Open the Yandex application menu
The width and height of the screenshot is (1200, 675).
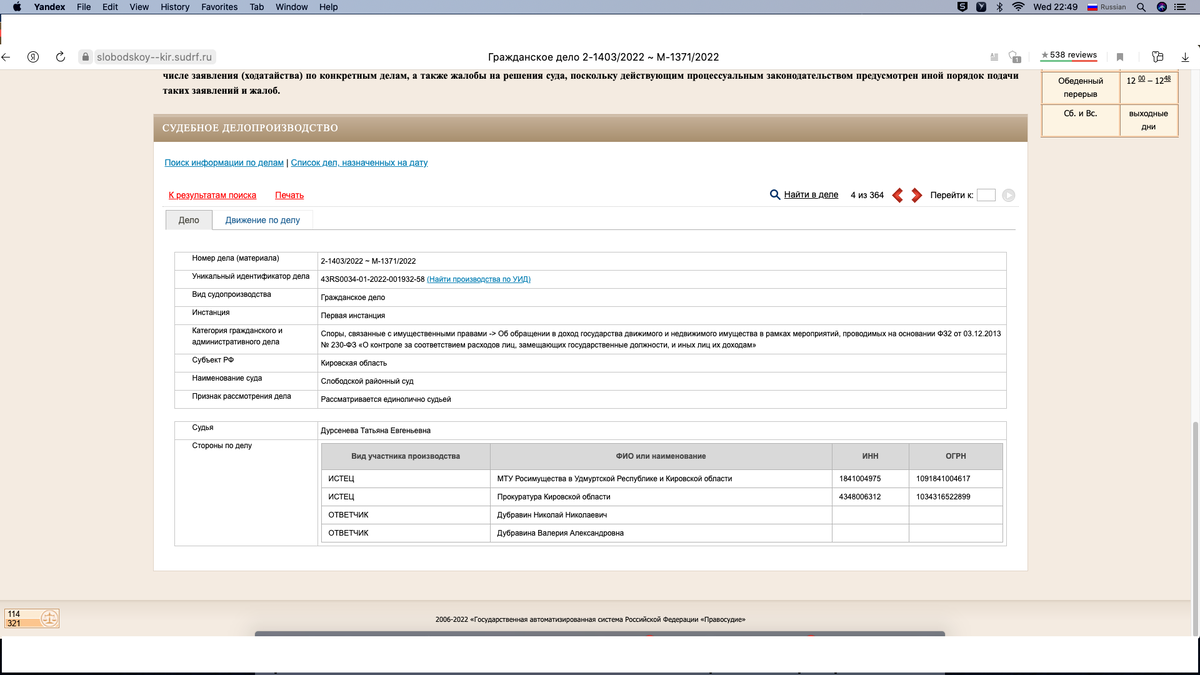click(x=50, y=7)
